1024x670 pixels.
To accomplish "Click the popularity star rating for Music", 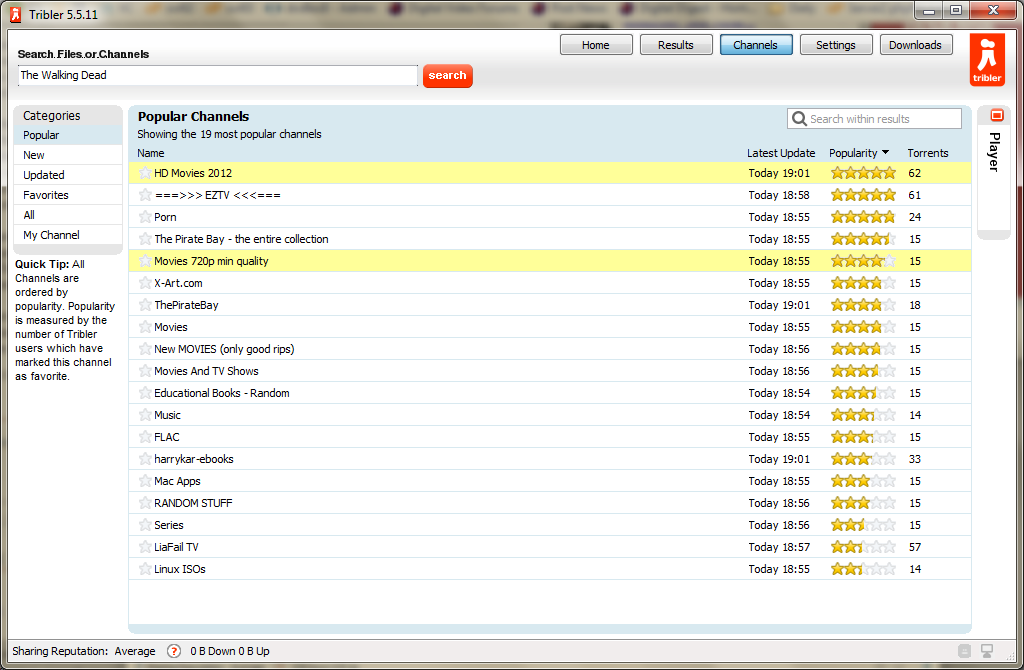I will [x=862, y=415].
